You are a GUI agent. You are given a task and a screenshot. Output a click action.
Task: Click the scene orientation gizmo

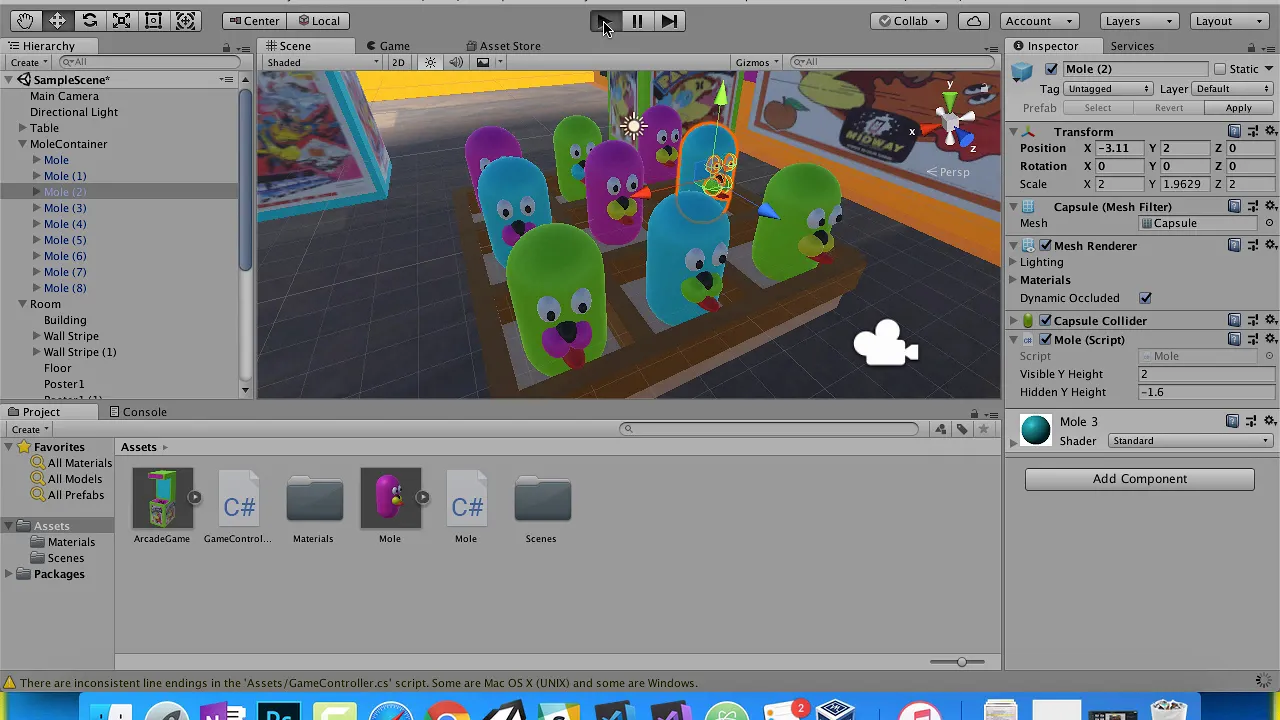click(952, 122)
